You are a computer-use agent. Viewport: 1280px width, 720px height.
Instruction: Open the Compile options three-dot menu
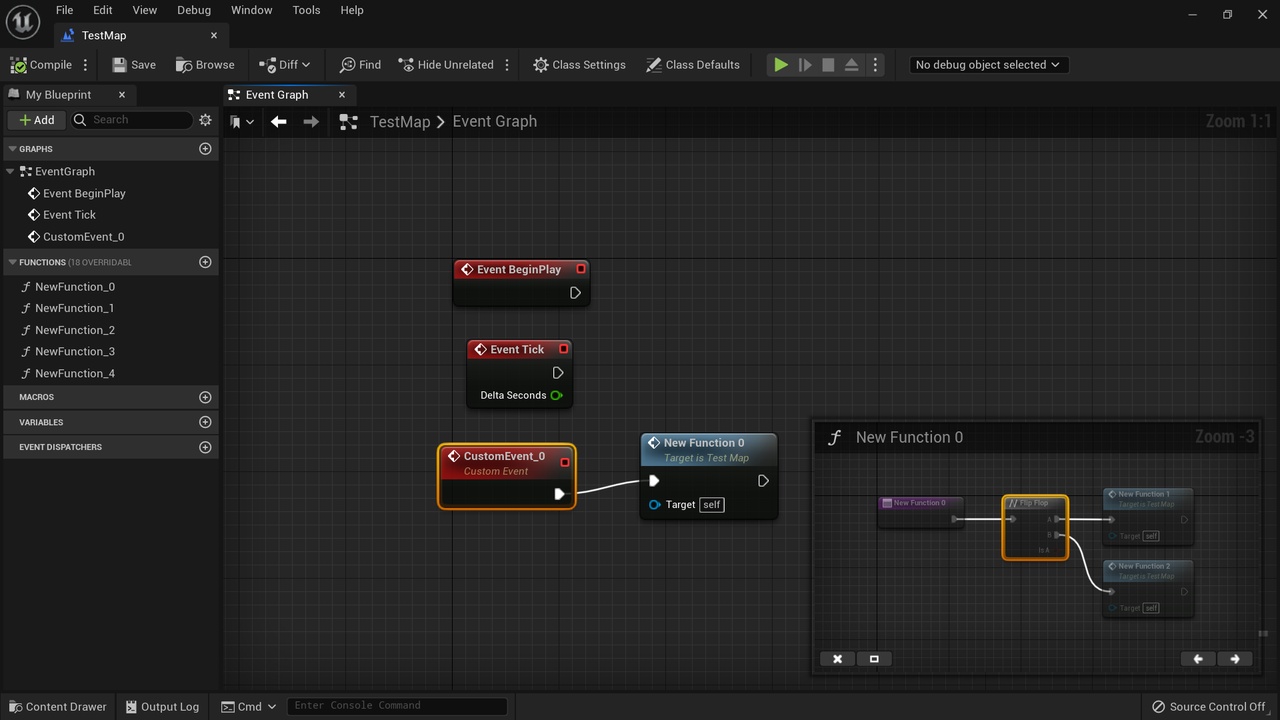(85, 64)
